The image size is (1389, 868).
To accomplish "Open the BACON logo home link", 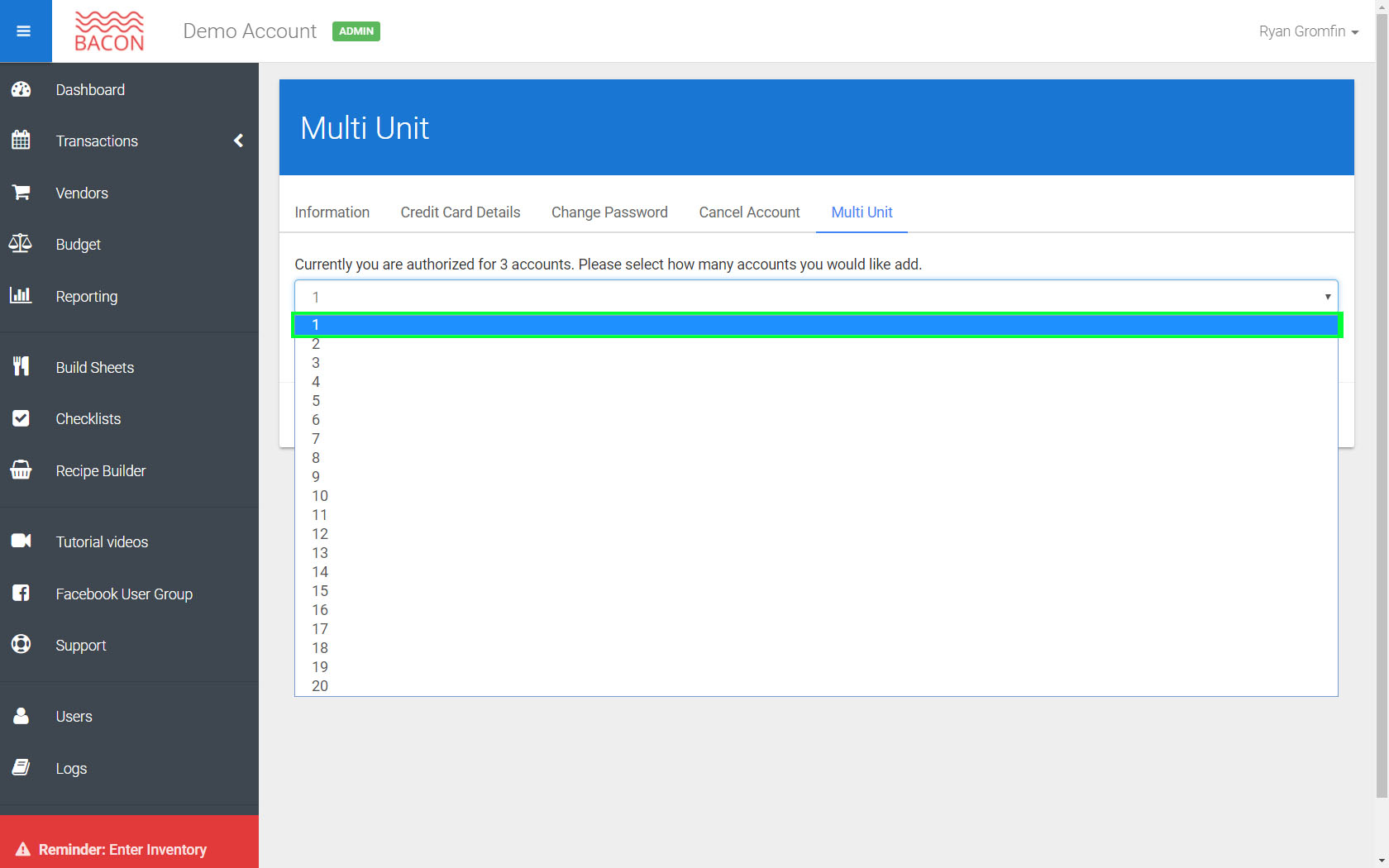I will (109, 31).
